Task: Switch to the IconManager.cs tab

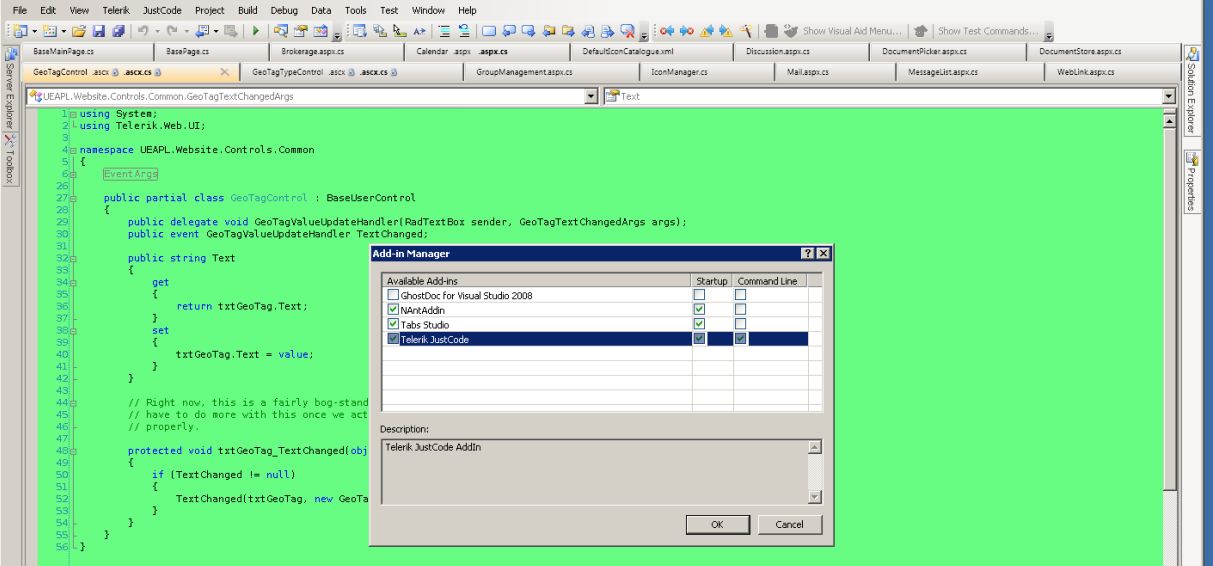Action: point(680,72)
